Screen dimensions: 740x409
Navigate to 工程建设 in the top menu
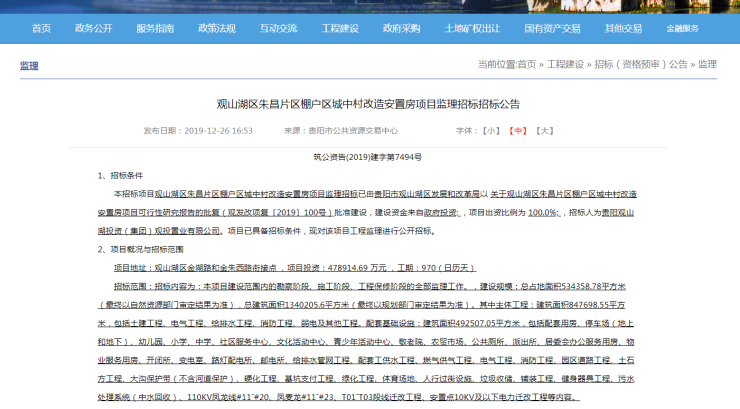click(340, 28)
